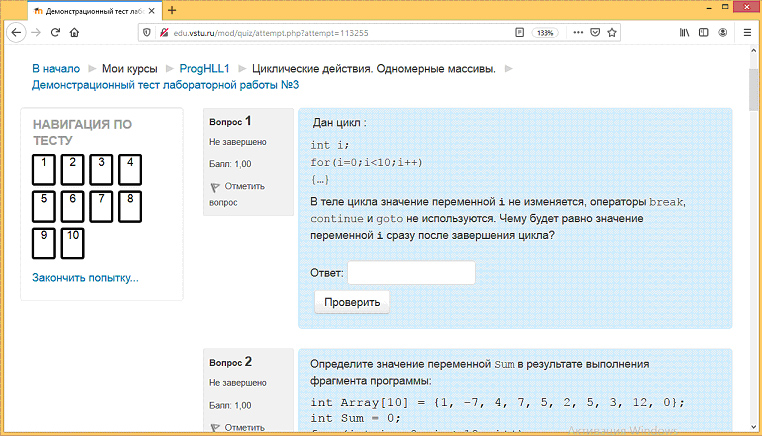Show sidebars via toolbar icon
The width and height of the screenshot is (762, 436).
click(x=703, y=32)
